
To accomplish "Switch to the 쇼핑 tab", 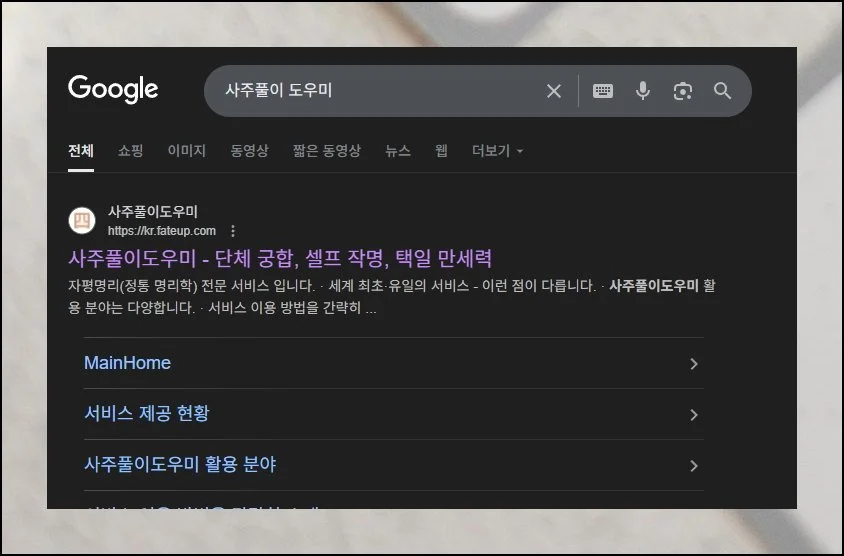I will (x=130, y=151).
